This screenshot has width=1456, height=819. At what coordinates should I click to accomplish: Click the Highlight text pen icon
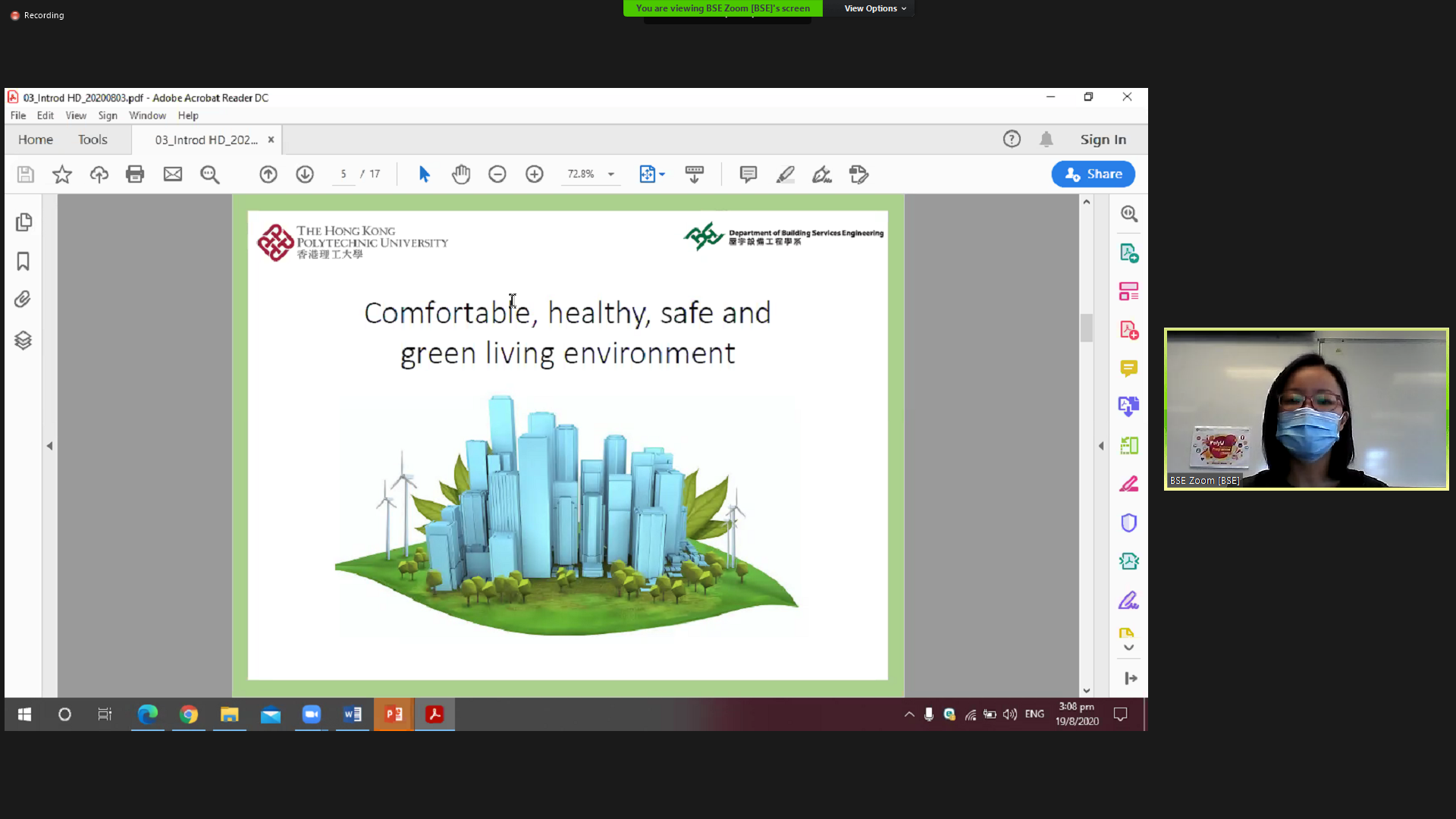785,174
